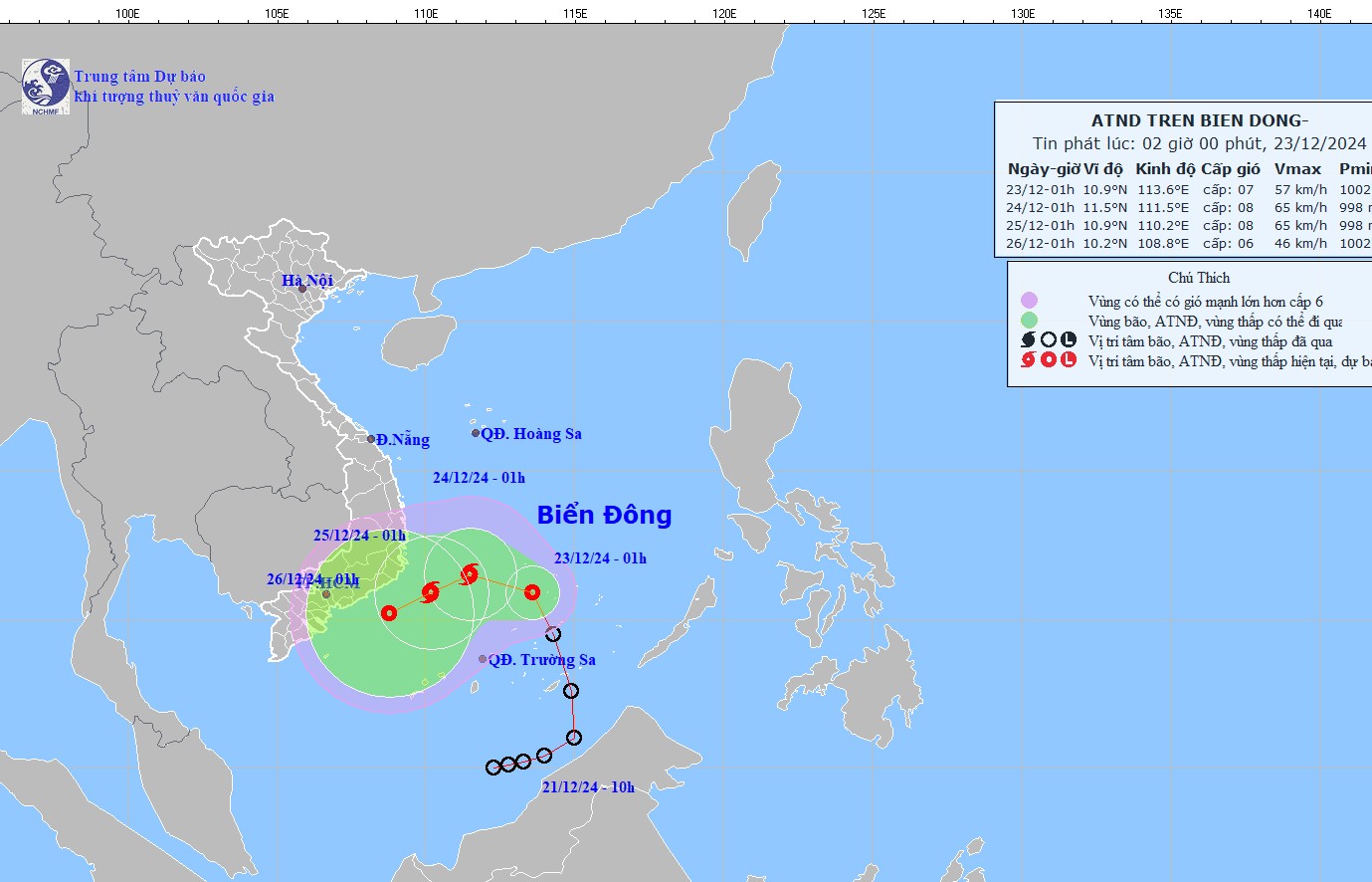Click the 'cấp: 07' wind level cell

1229,189
